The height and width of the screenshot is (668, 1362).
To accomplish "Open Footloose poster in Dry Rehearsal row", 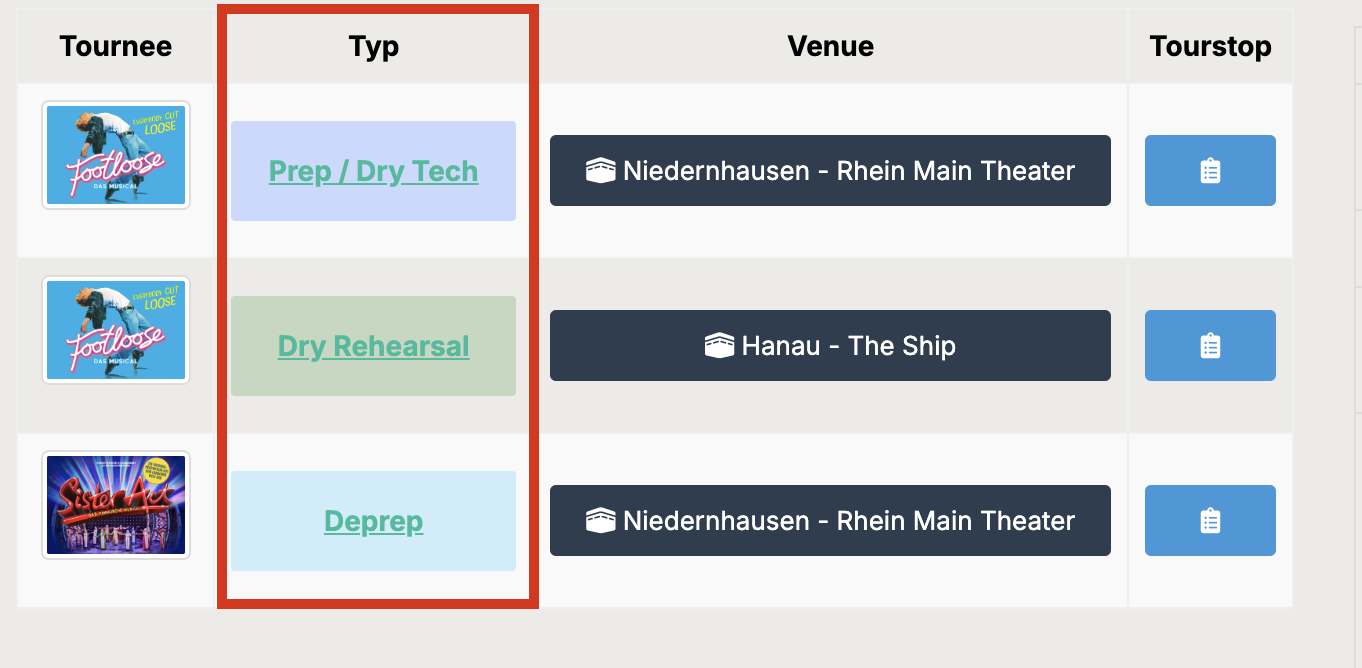I will pos(116,330).
